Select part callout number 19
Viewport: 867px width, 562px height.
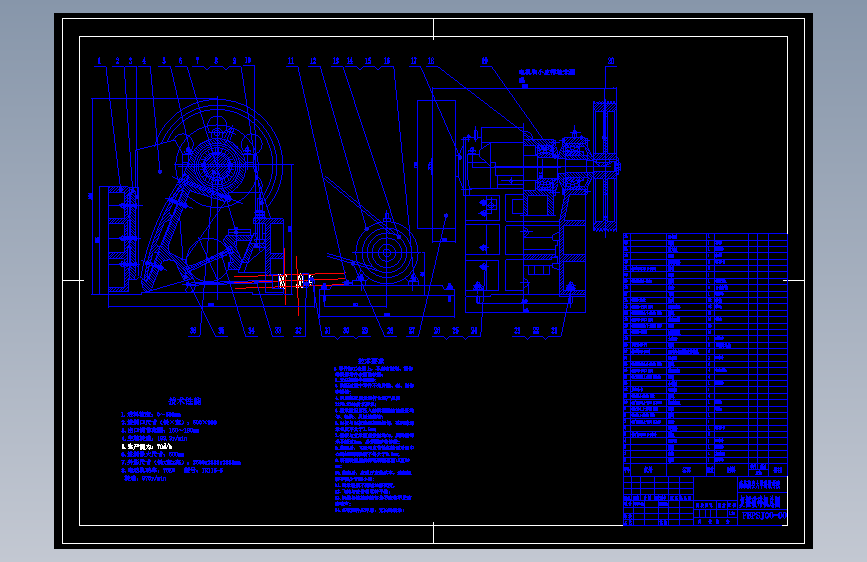coord(484,61)
